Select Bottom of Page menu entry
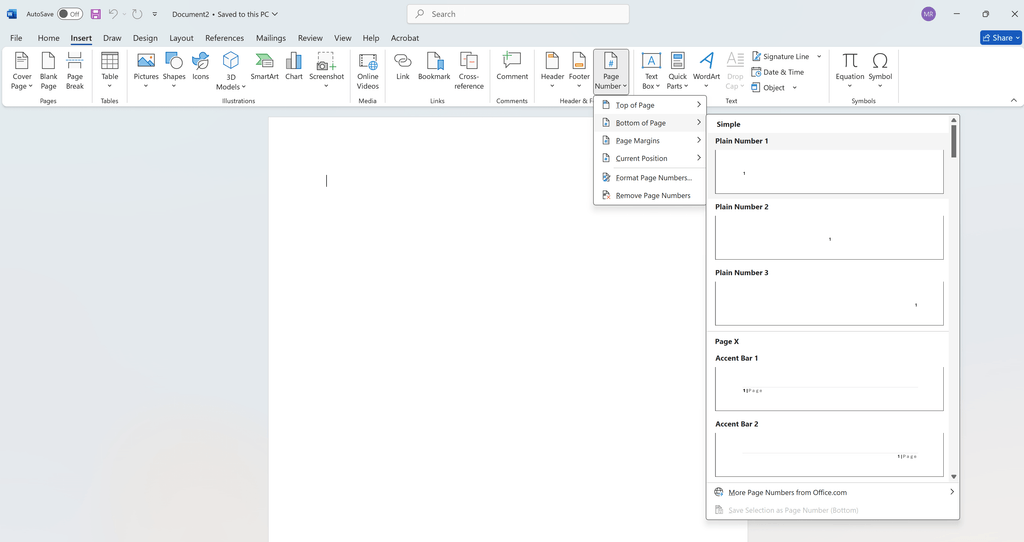The image size is (1024, 542). (650, 123)
